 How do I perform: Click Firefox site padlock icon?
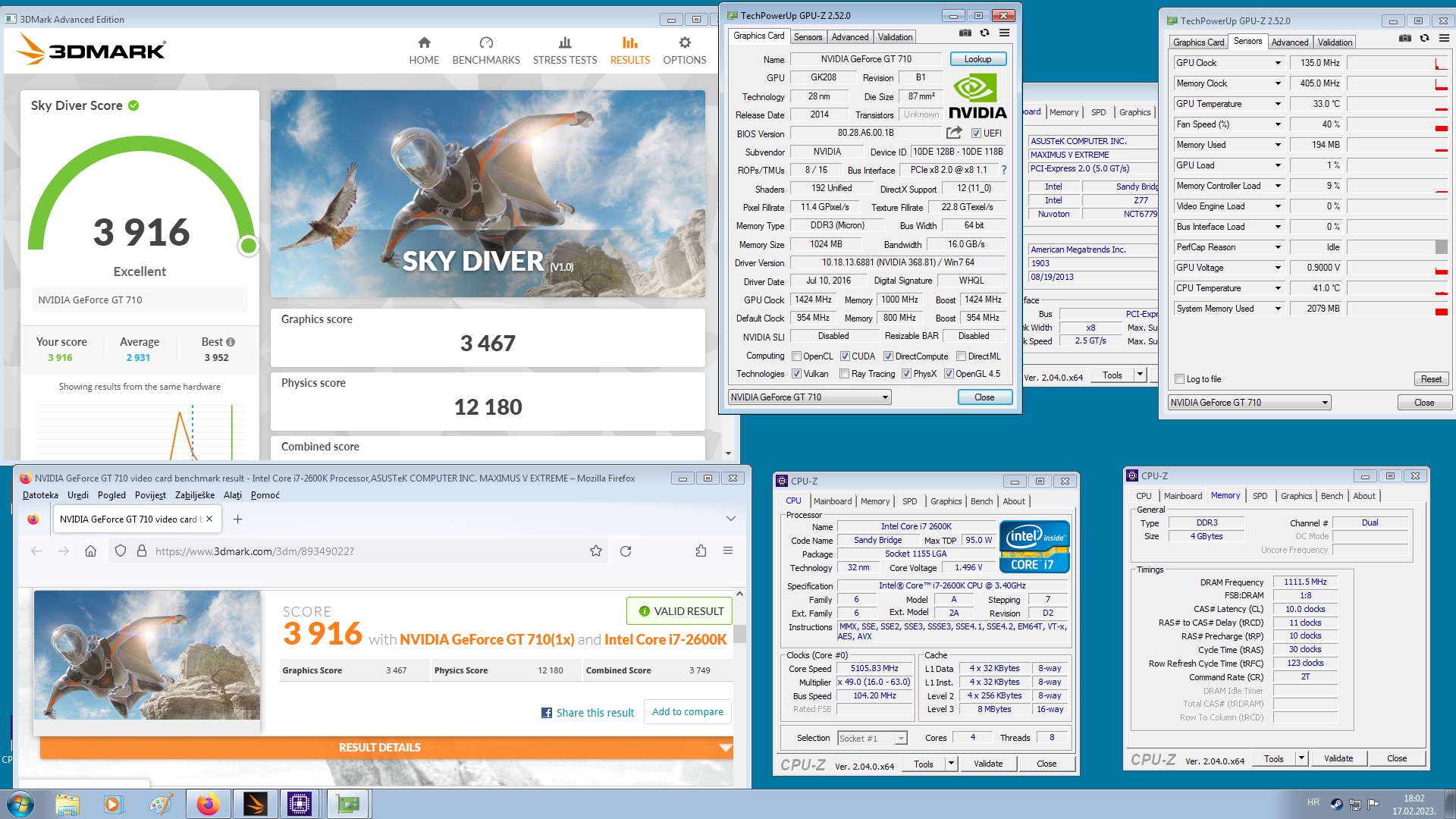[141, 551]
